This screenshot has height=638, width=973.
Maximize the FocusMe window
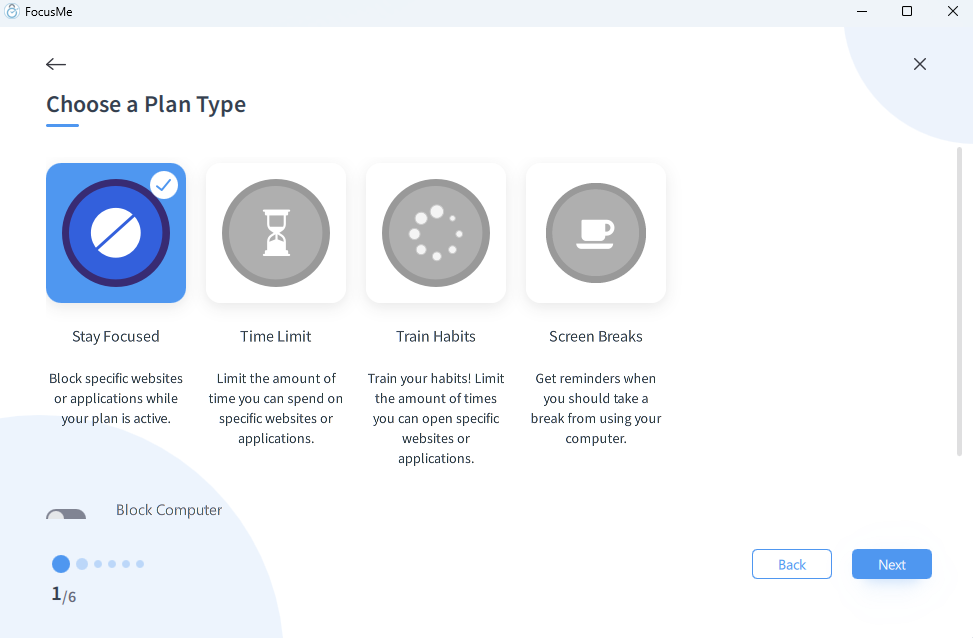(x=907, y=12)
